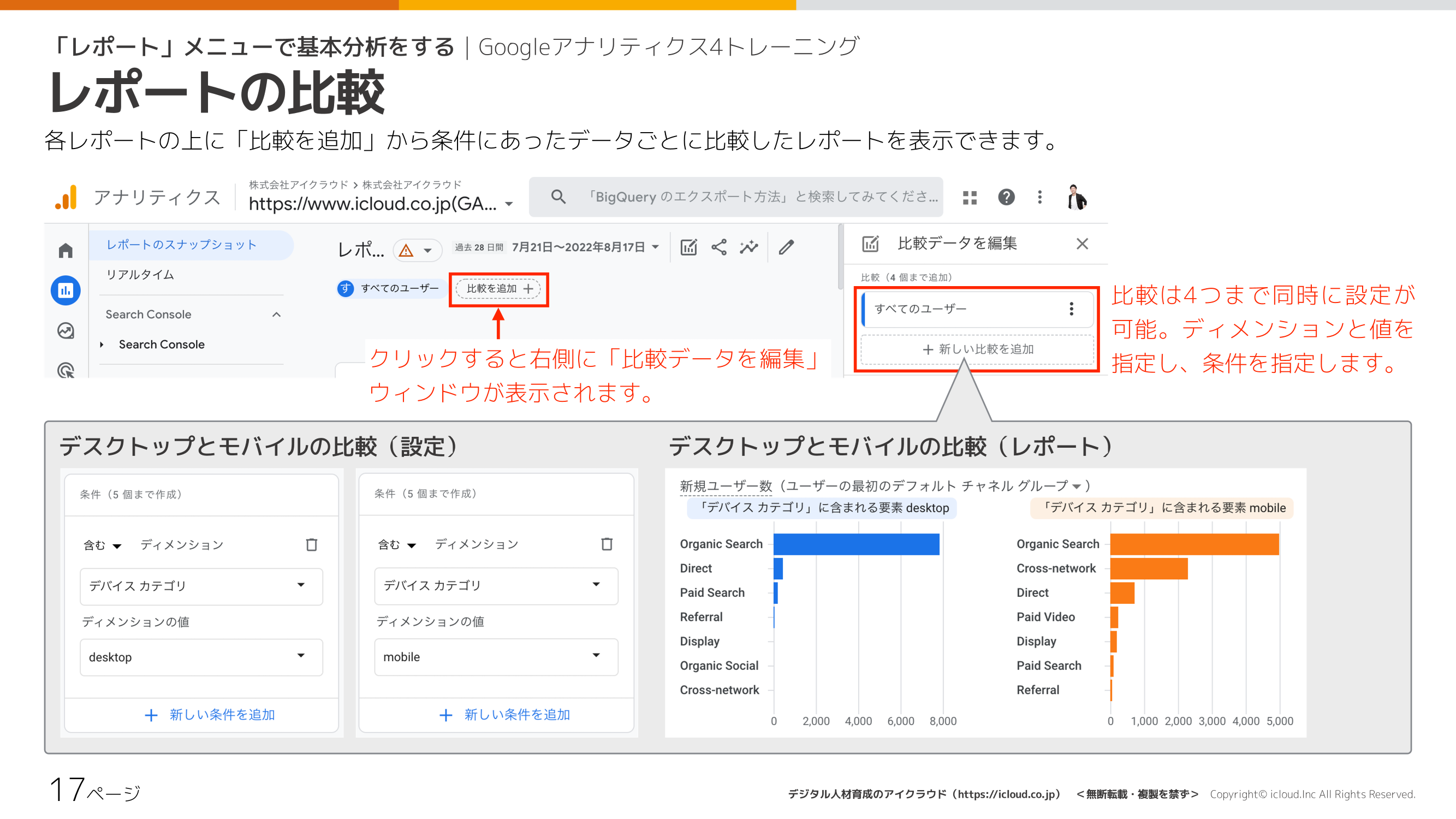Viewport: 1456px width, 819px height.
Task: Share the report using the share icon
Action: (x=718, y=246)
